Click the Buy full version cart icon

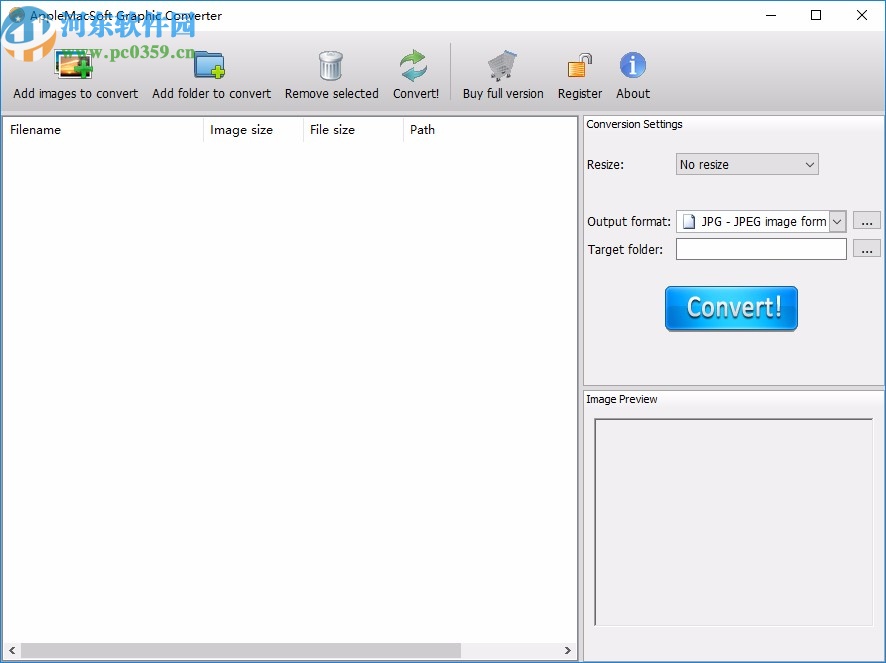pos(502,62)
